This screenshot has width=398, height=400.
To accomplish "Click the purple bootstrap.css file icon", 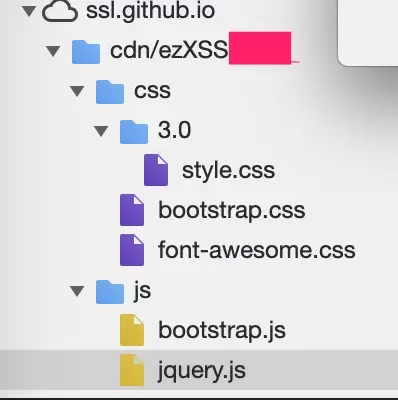I will [x=132, y=210].
